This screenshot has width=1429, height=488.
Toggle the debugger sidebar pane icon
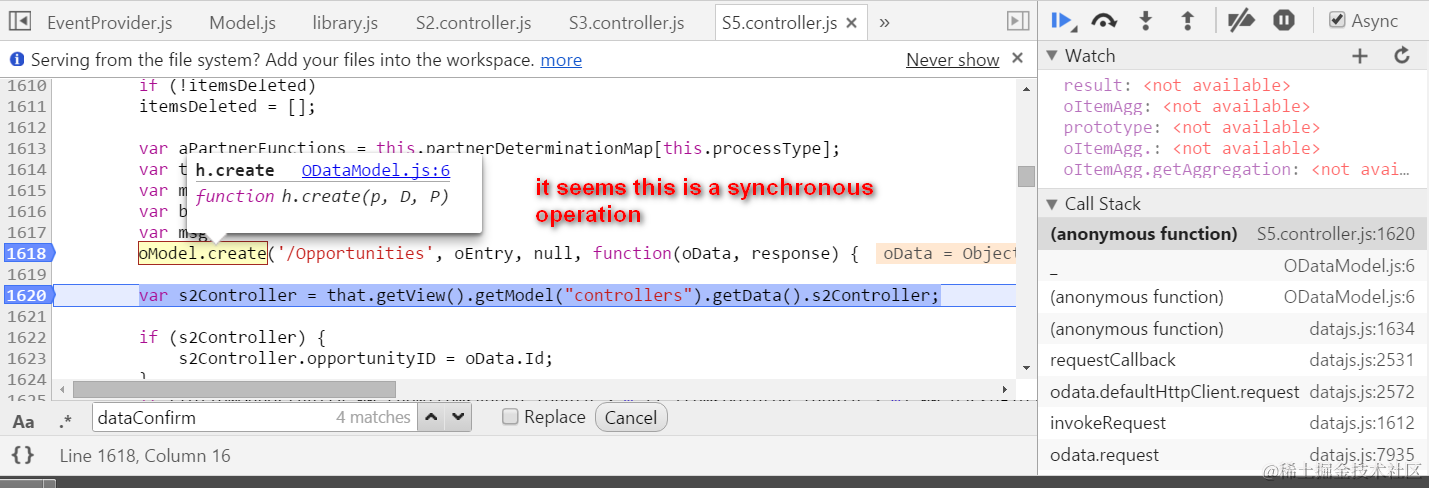click(1018, 21)
